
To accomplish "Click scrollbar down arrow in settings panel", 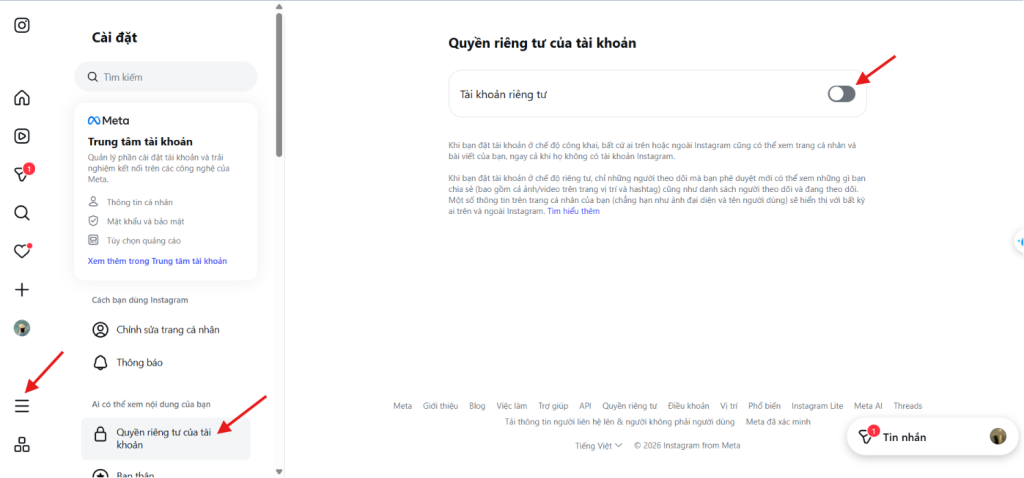I will coord(280,471).
